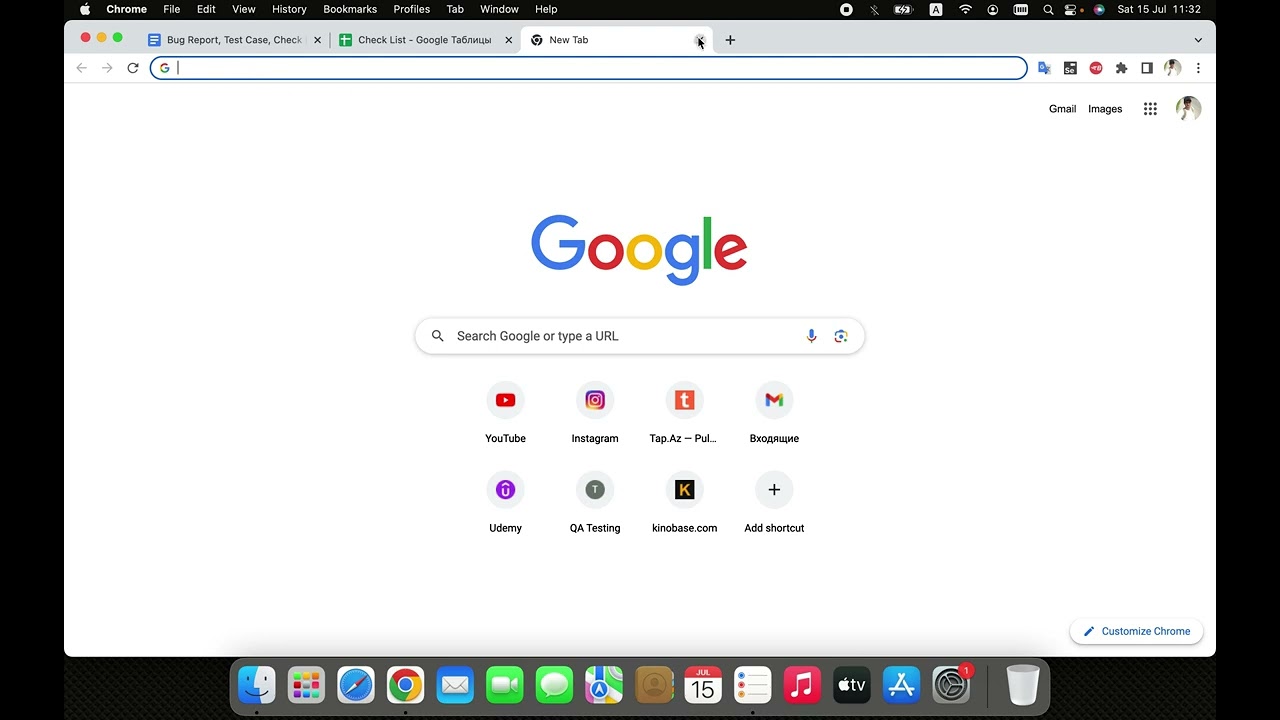Open the Extensions puzzle menu

click(x=1121, y=68)
